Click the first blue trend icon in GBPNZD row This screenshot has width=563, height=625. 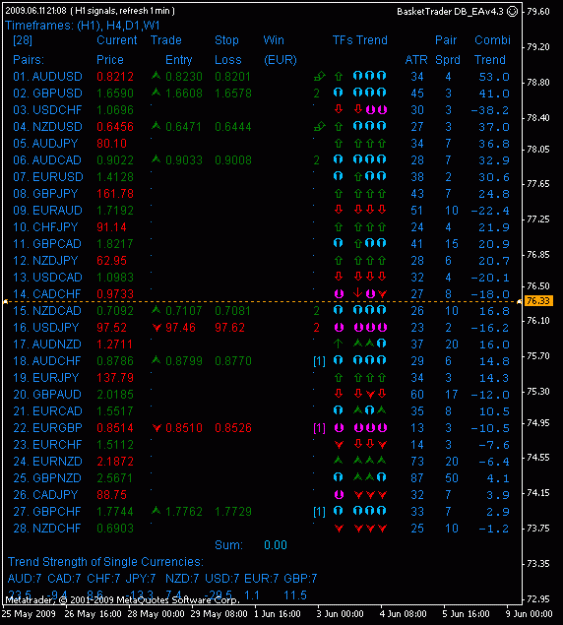(338, 477)
